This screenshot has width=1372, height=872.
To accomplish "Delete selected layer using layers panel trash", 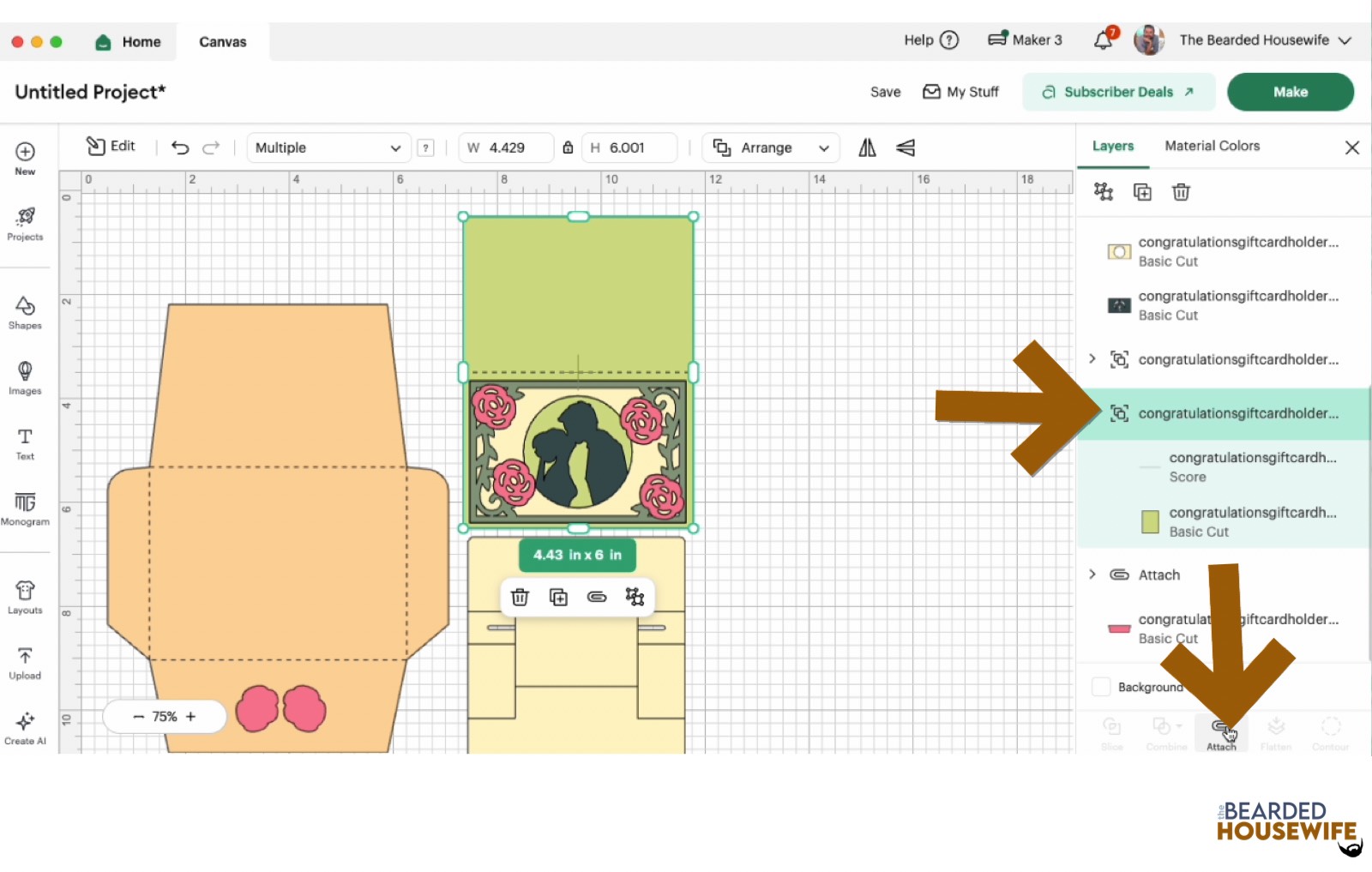I will click(1181, 192).
